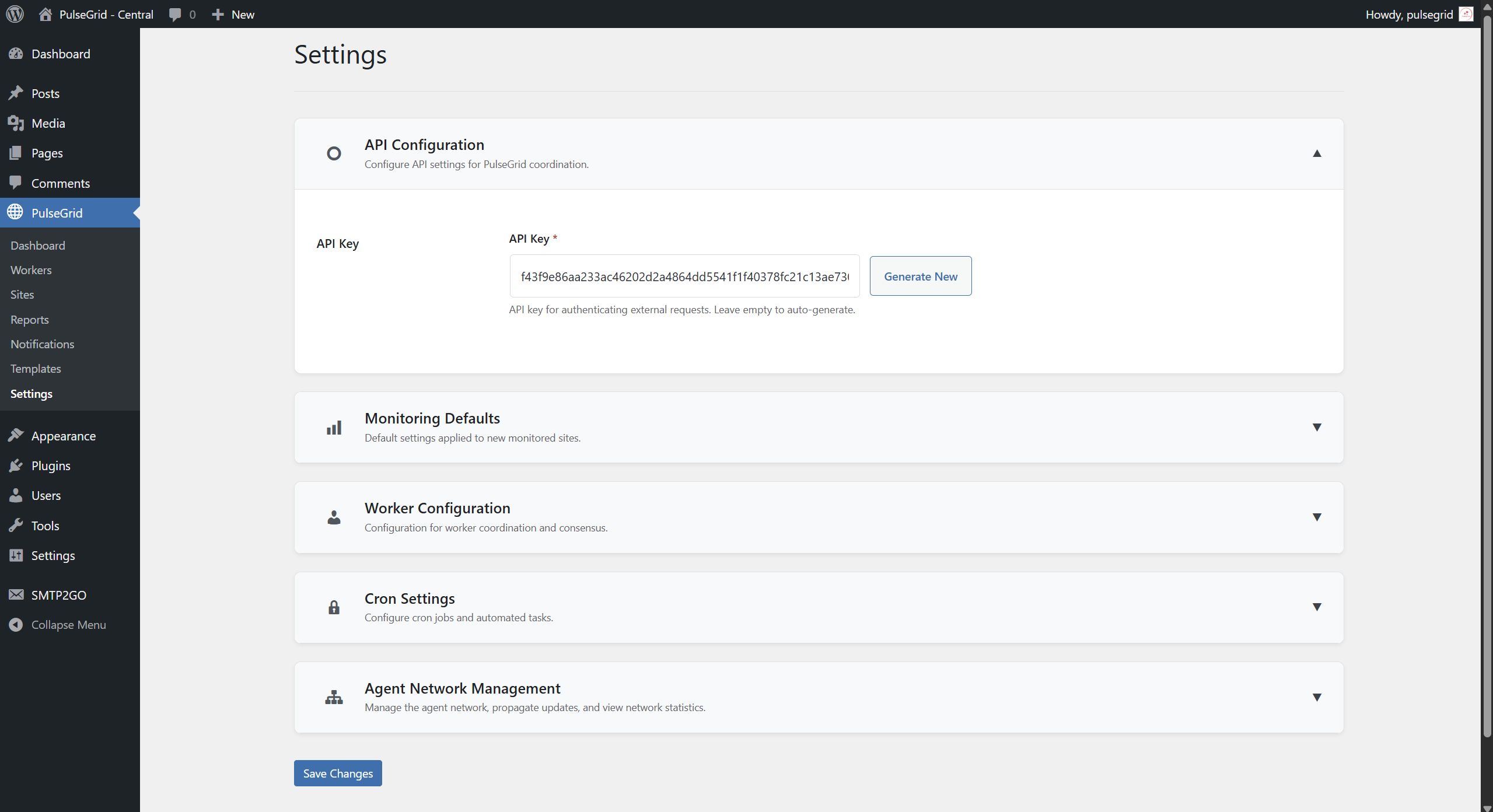Open the Notifications submenu item

(42, 344)
